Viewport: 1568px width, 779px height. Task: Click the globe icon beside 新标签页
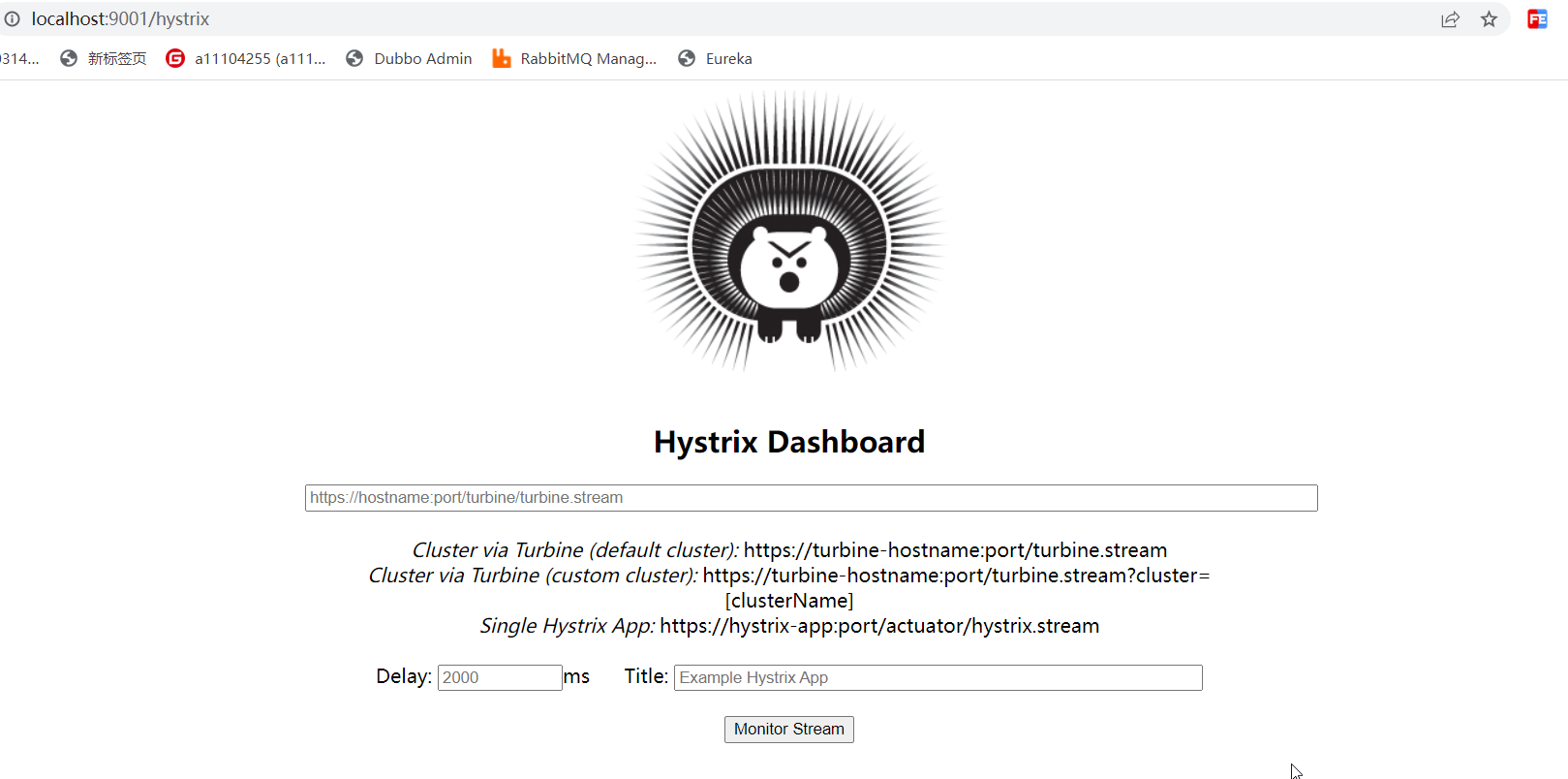[69, 58]
